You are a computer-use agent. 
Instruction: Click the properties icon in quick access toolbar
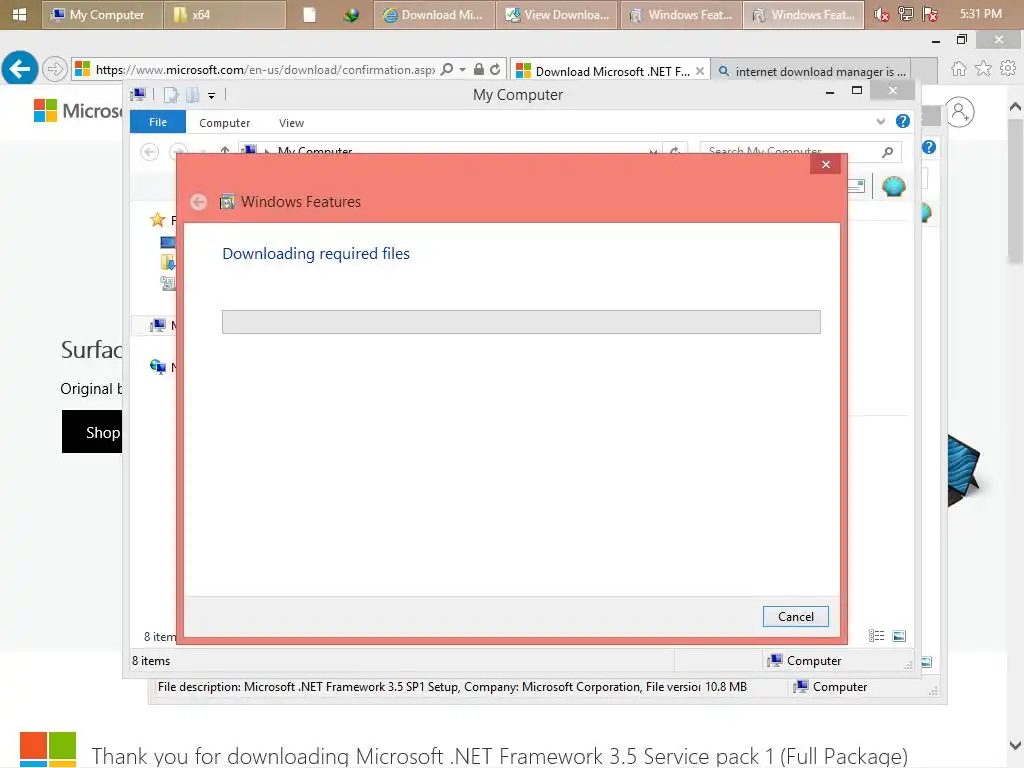[171, 95]
